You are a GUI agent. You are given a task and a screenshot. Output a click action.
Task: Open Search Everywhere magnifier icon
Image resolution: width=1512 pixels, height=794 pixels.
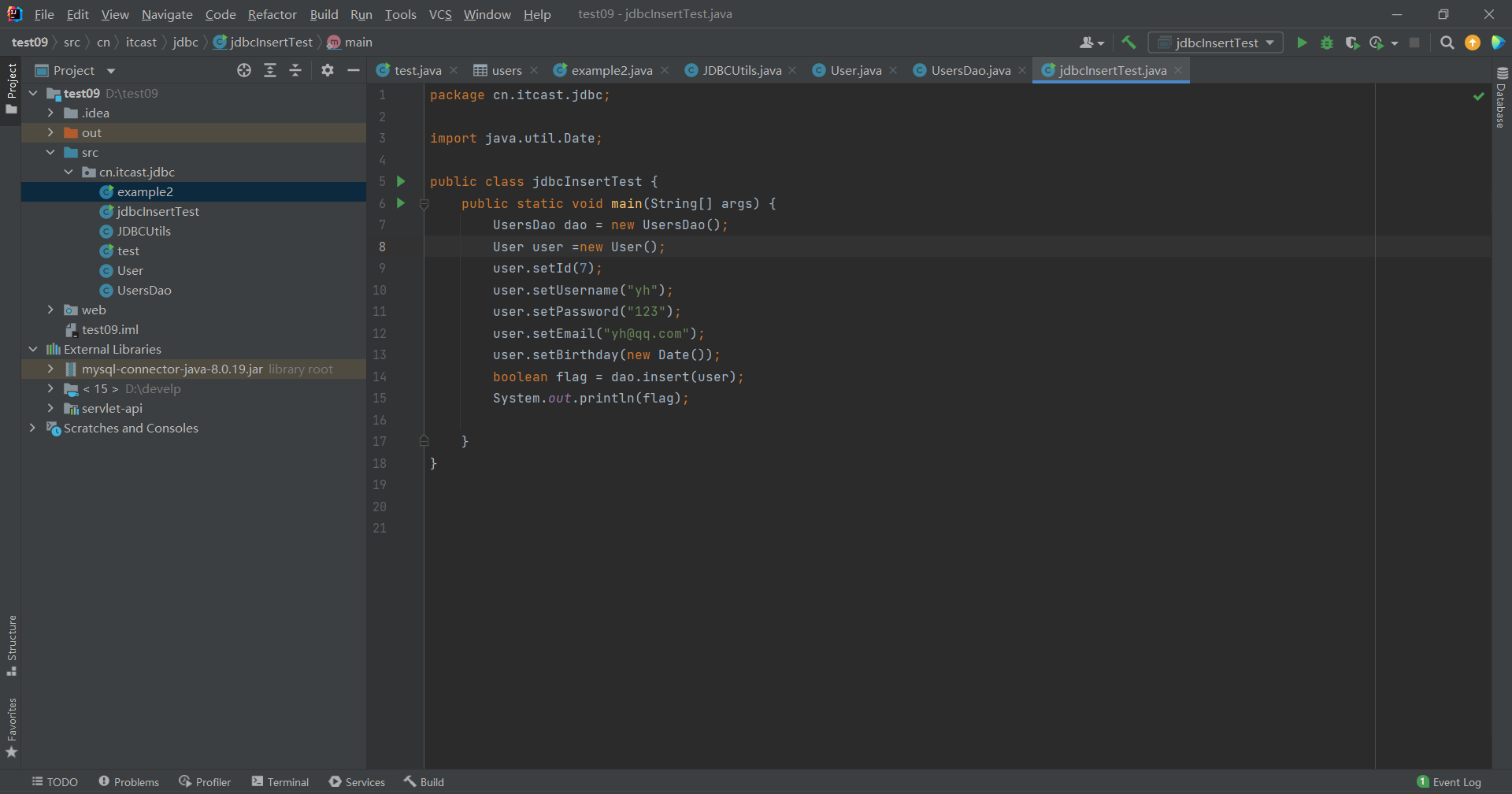pos(1447,43)
